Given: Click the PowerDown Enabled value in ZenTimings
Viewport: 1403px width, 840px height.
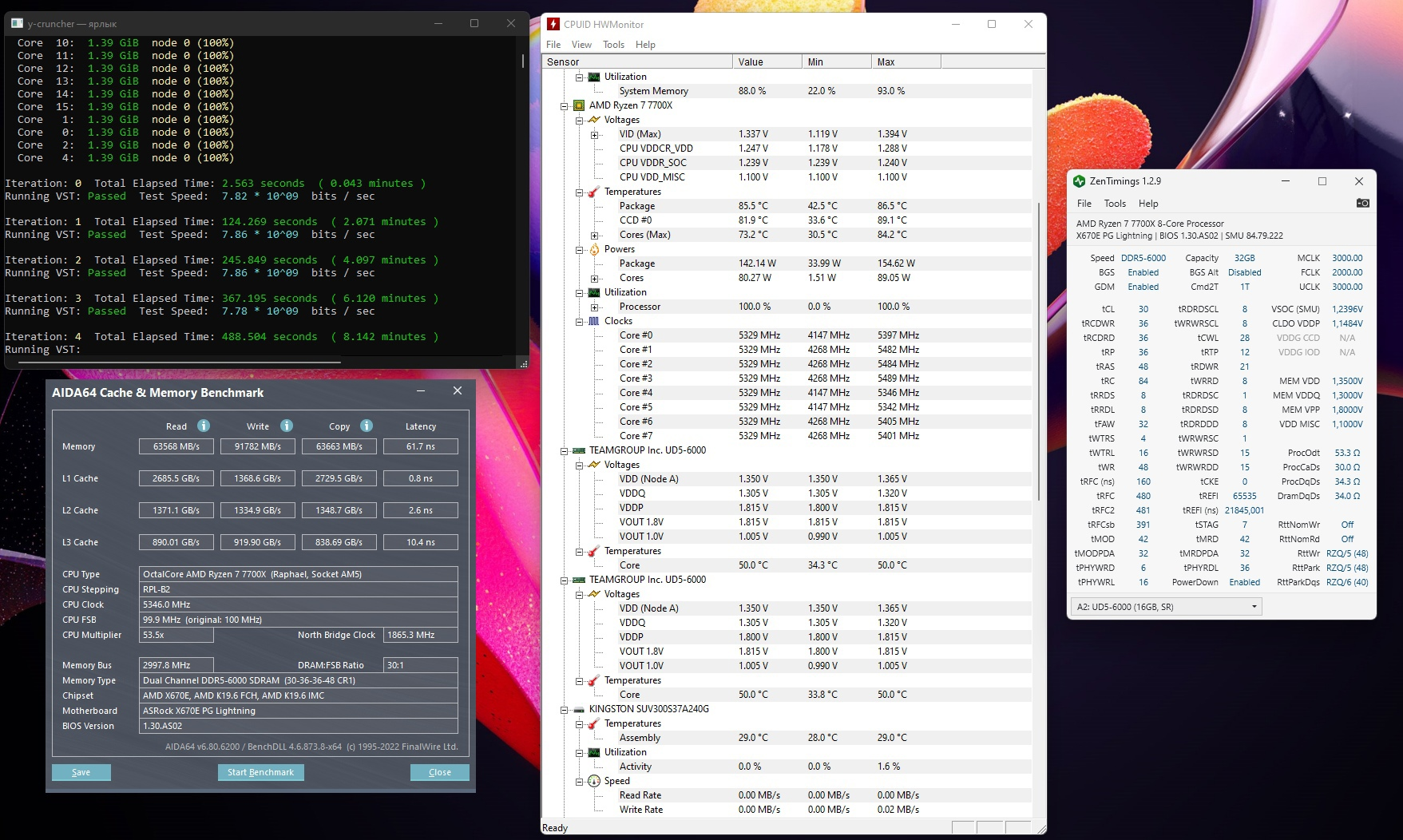Looking at the screenshot, I should click(1245, 582).
